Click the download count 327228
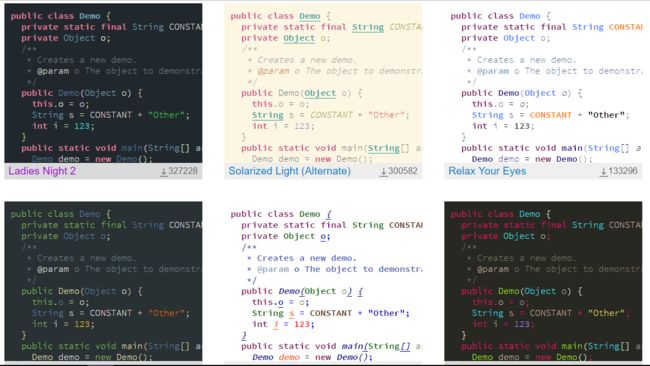Viewport: 650px width, 366px height. pos(183,171)
